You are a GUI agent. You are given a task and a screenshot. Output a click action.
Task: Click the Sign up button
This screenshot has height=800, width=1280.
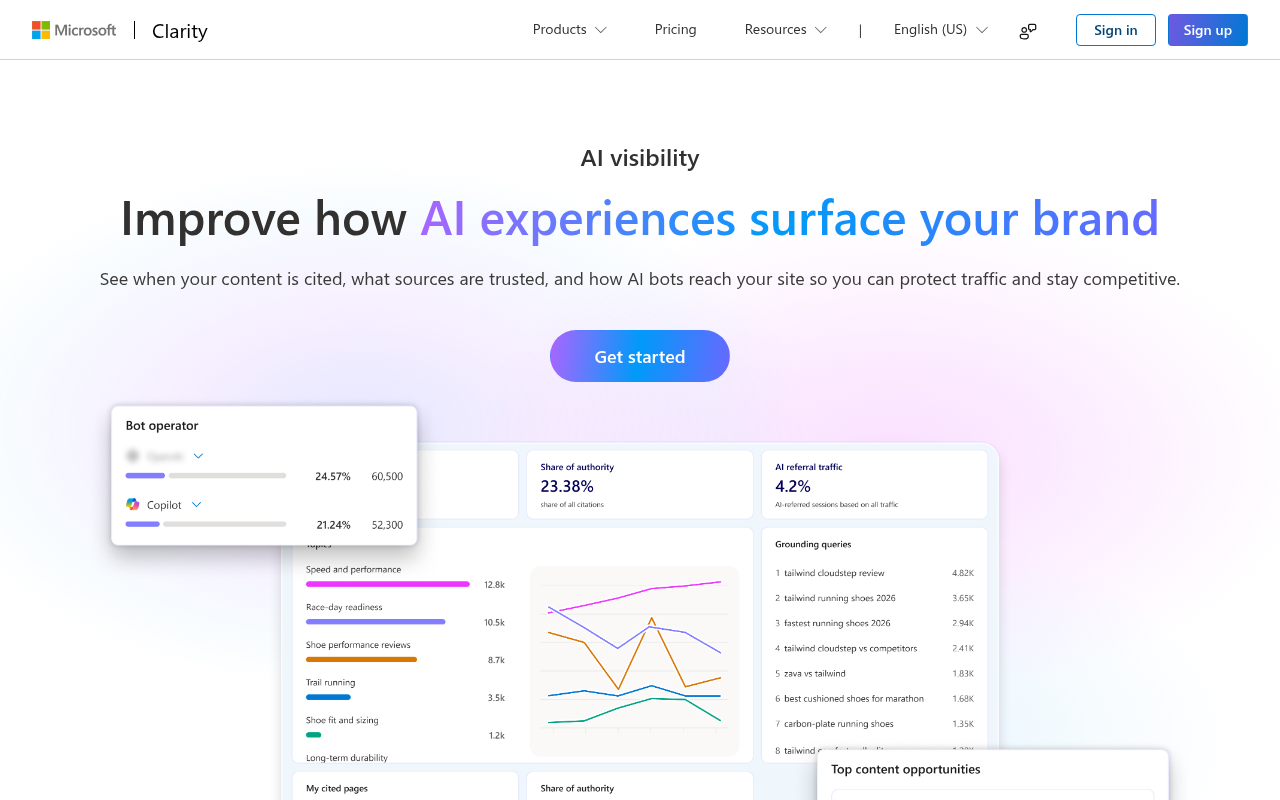click(x=1208, y=30)
